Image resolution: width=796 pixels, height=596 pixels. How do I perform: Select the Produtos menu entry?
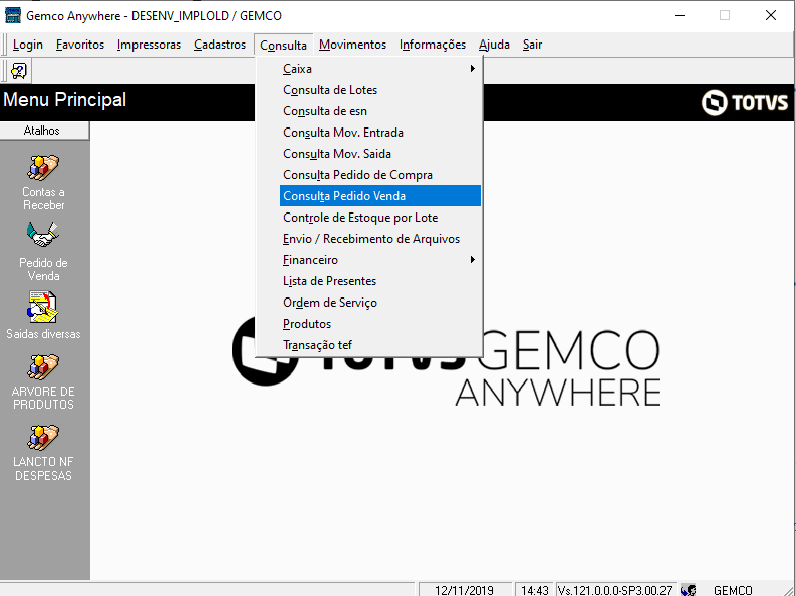pos(380,324)
